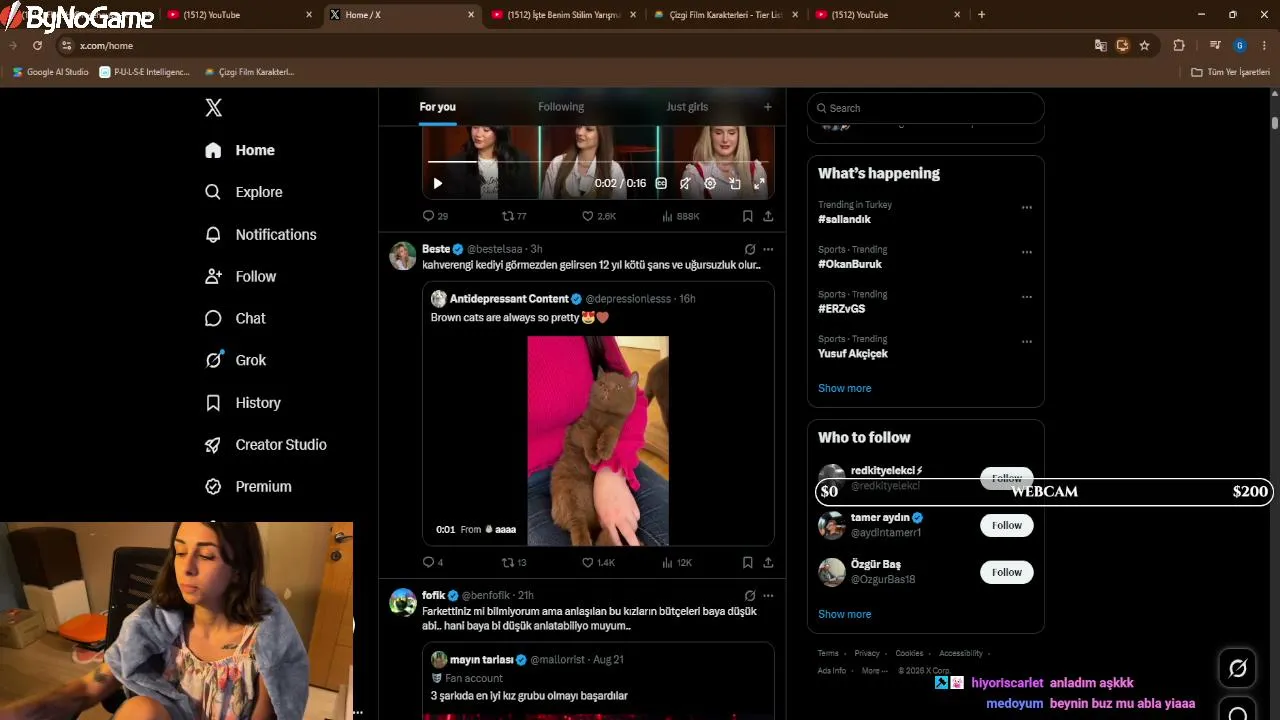Unmute the video sound
The height and width of the screenshot is (720, 1280).
tap(685, 183)
